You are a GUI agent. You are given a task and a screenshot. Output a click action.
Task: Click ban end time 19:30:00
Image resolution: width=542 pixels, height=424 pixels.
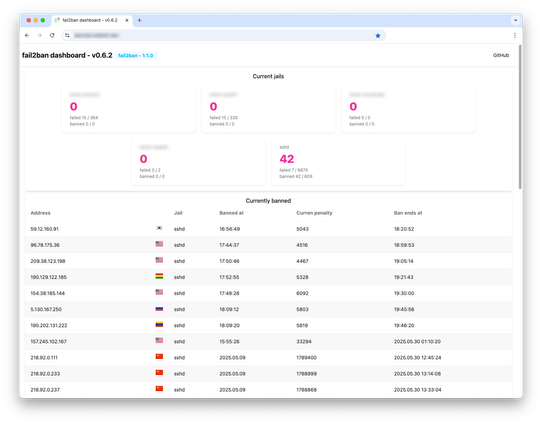(404, 293)
